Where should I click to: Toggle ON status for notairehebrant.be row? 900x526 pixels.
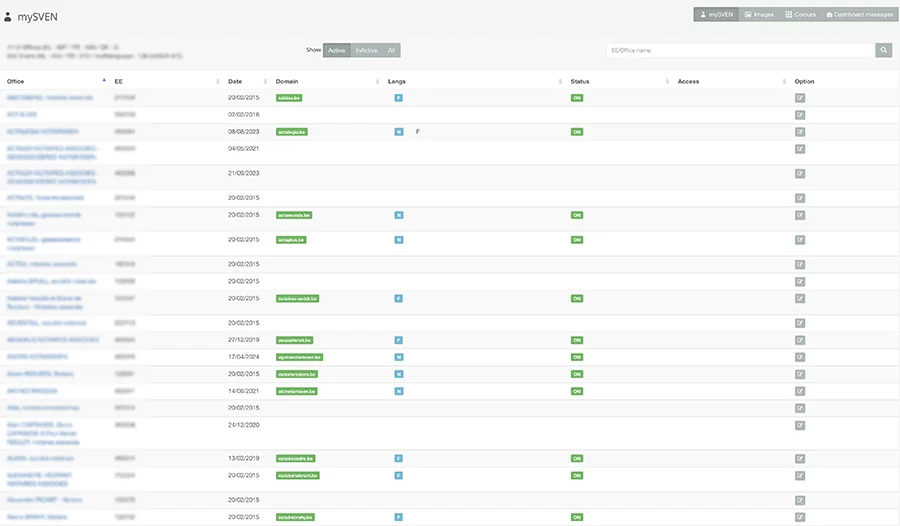pos(577,475)
